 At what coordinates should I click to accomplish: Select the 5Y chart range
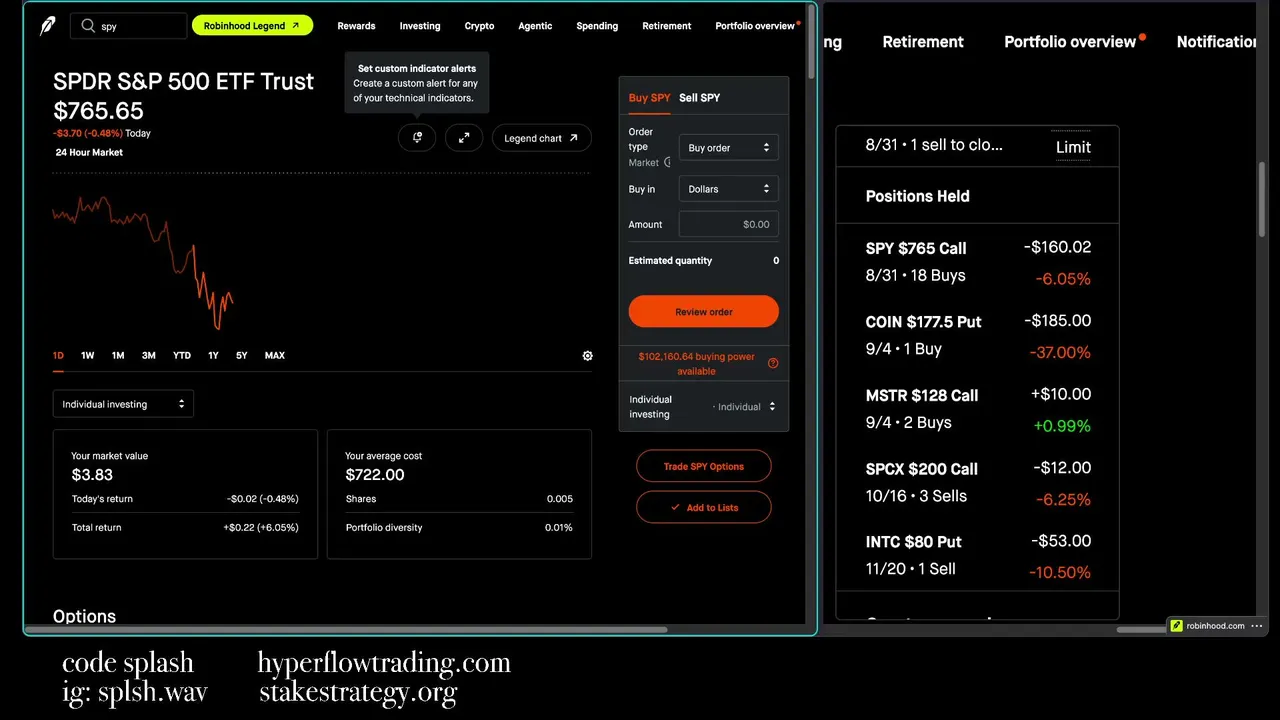[x=242, y=356]
